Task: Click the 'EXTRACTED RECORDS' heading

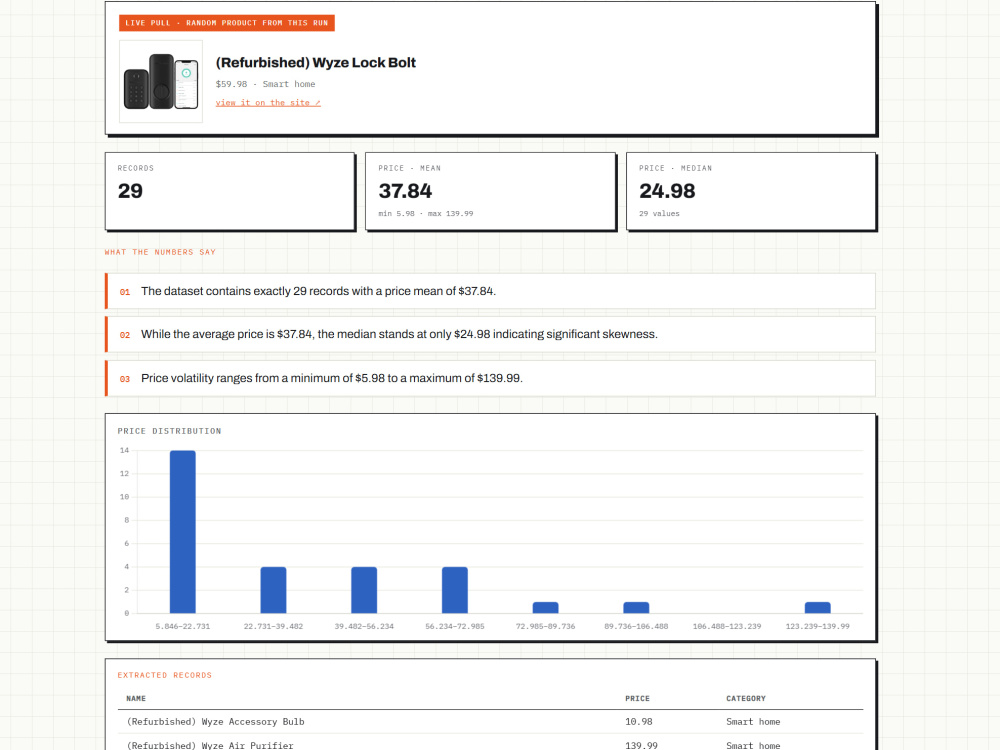Action: [165, 675]
